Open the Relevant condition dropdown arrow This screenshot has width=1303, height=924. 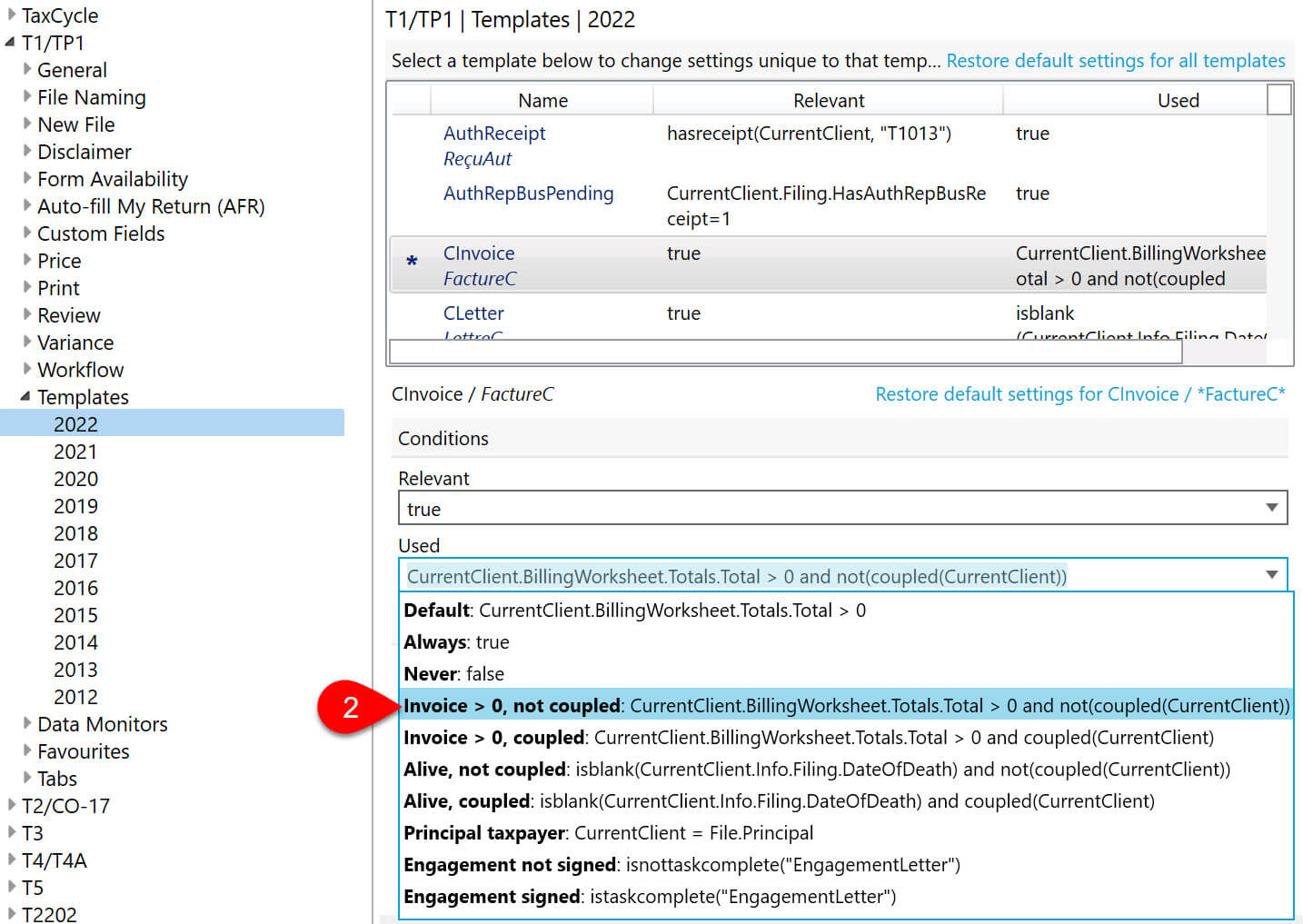1271,508
